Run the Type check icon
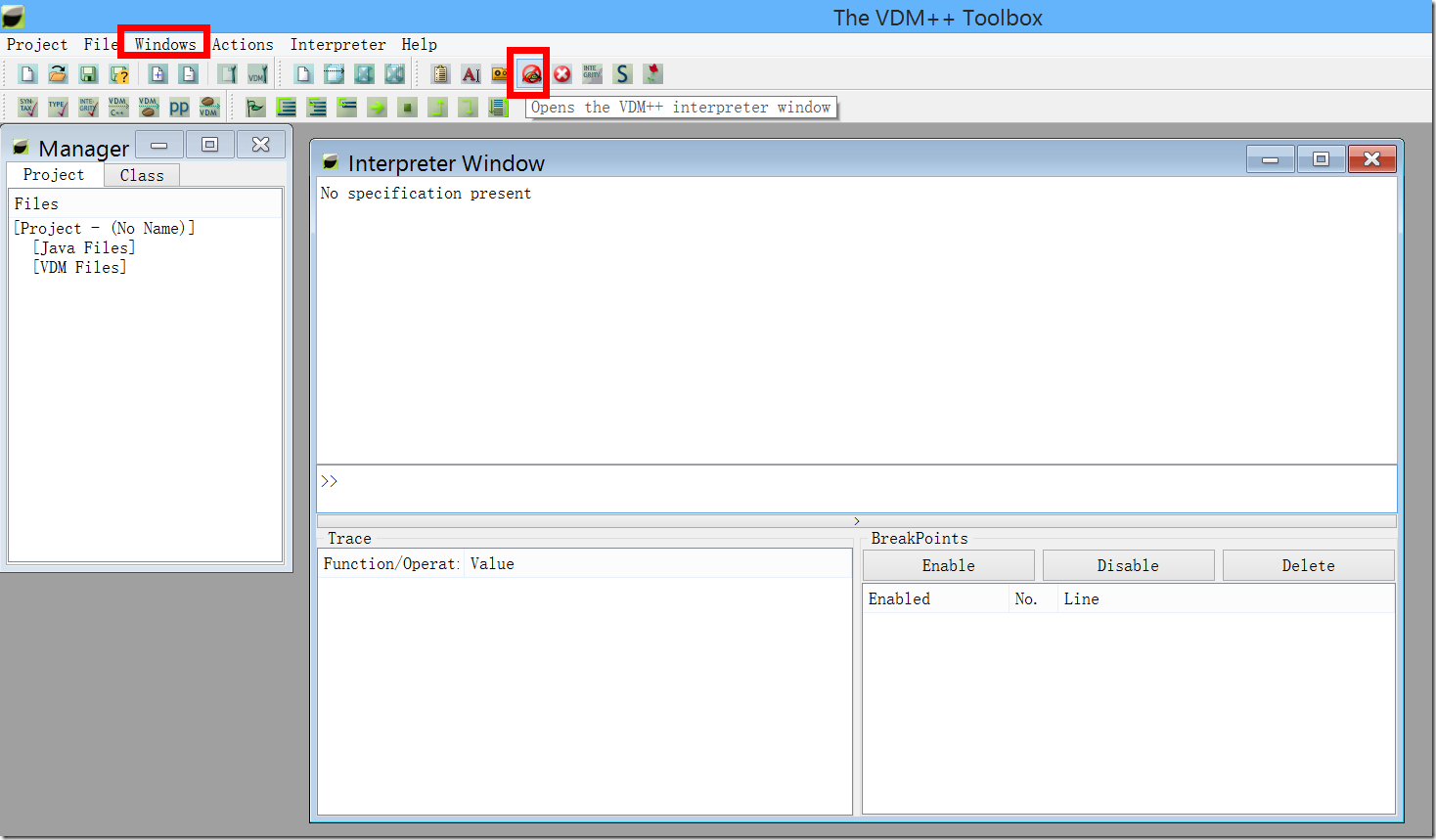 point(58,107)
